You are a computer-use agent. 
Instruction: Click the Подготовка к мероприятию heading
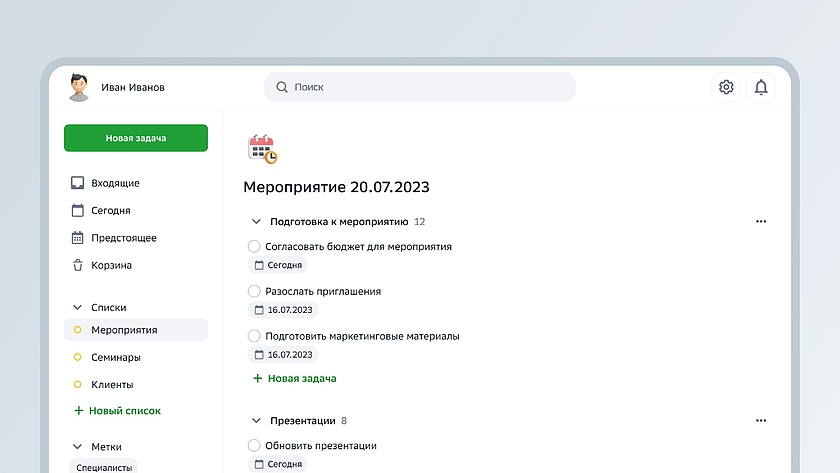(339, 222)
